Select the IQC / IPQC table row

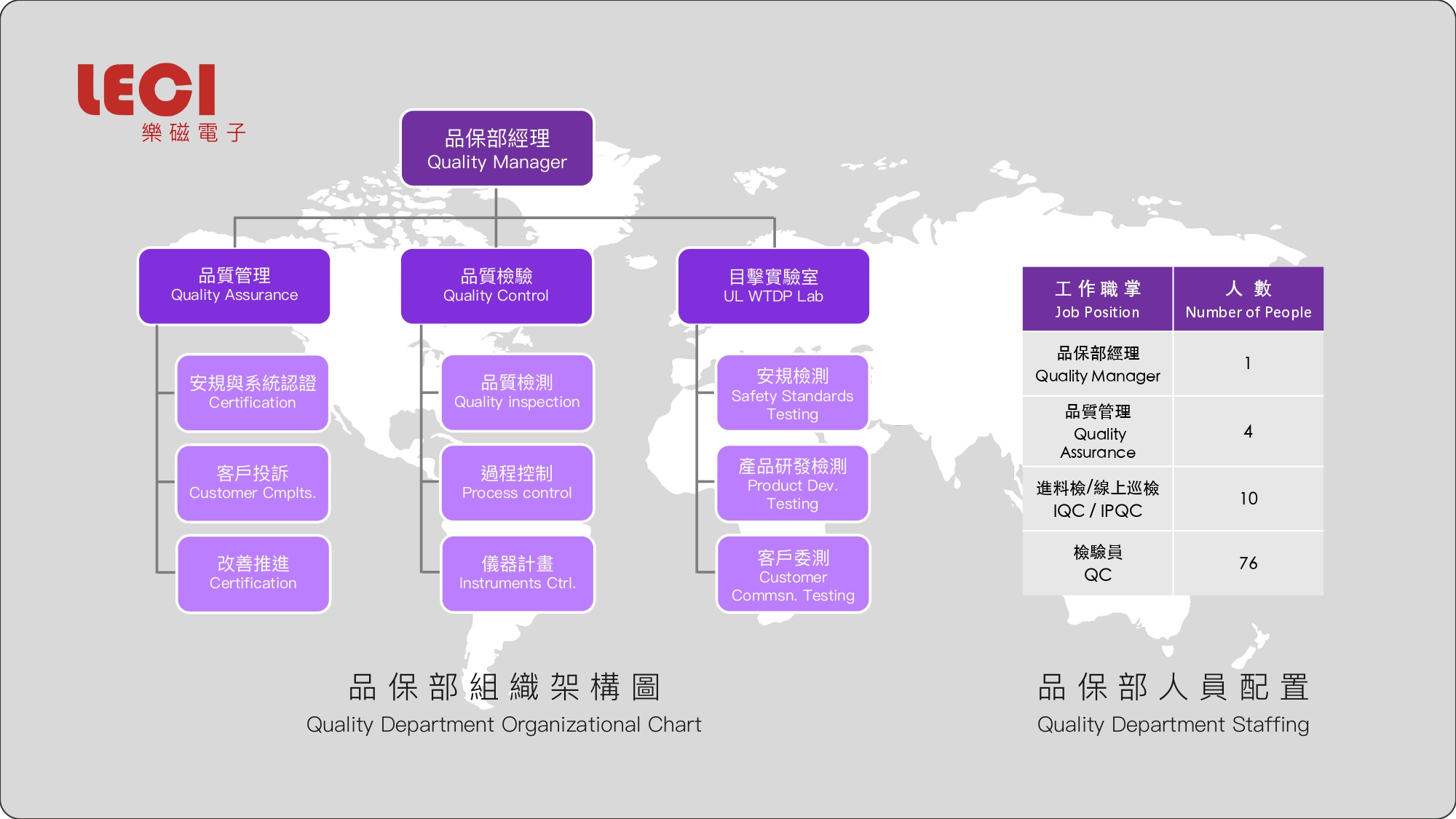point(1098,499)
